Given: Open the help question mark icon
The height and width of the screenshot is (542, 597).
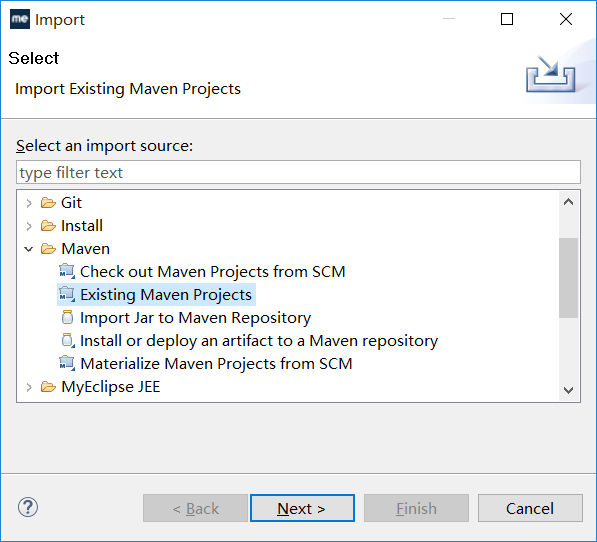Looking at the screenshot, I should (28, 507).
